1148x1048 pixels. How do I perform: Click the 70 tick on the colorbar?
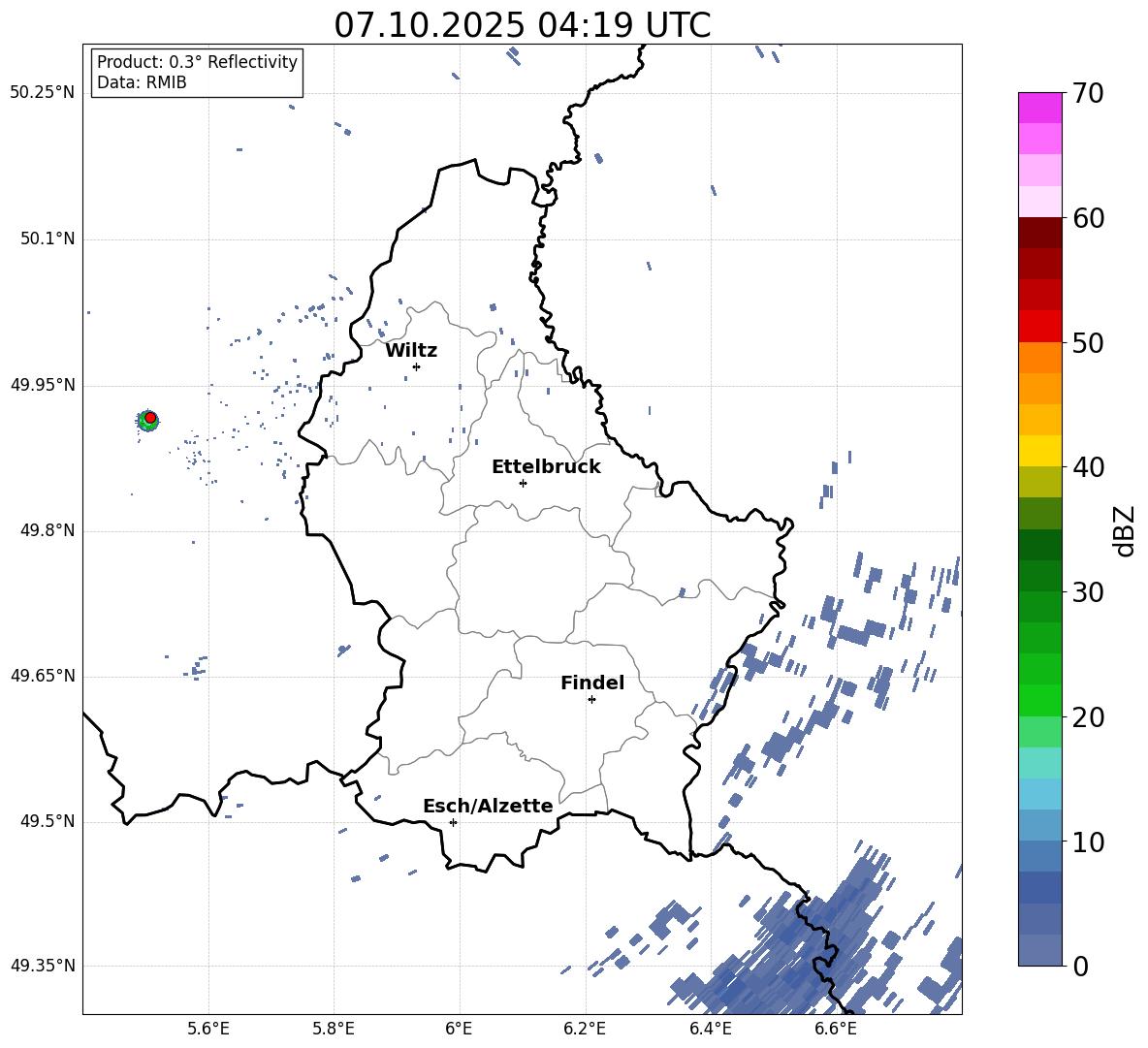pyautogui.click(x=1088, y=93)
